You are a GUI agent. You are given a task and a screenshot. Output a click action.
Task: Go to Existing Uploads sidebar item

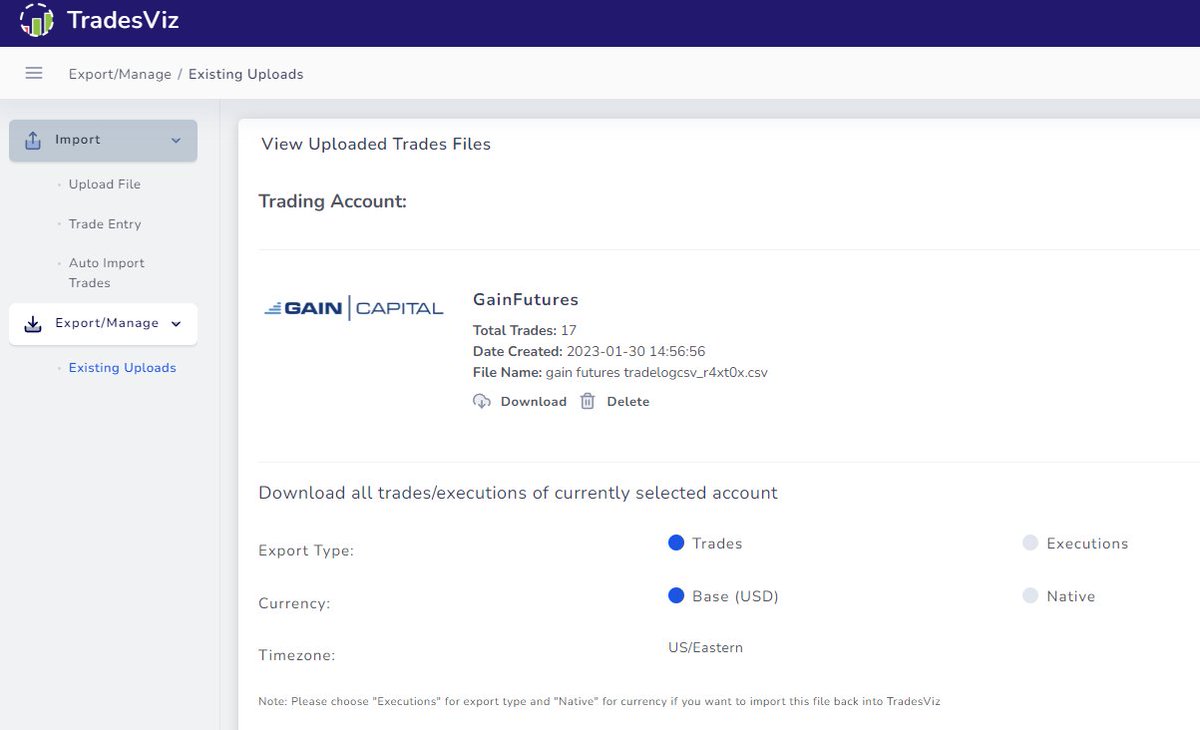[122, 368]
